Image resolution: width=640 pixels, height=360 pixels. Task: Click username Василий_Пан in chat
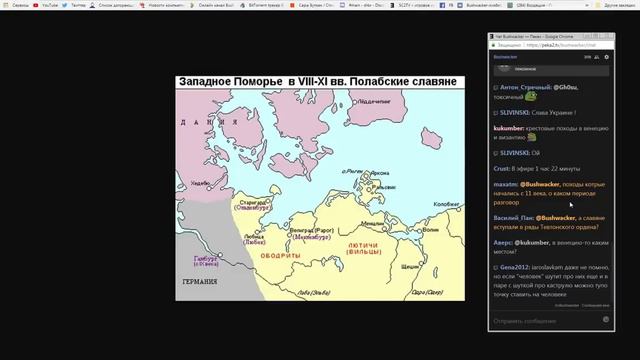513,218
